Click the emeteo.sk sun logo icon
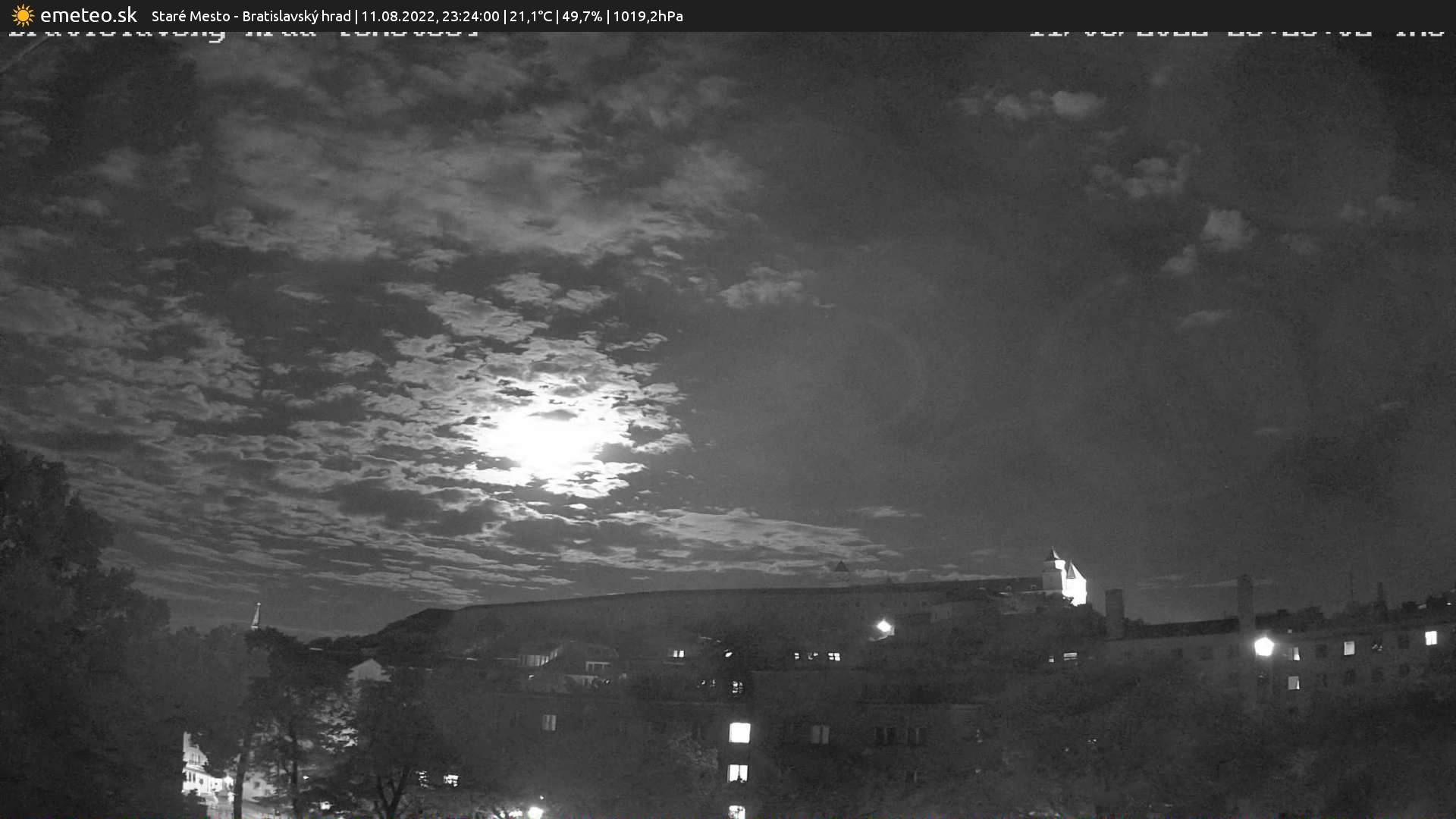Screen dimensions: 1456x819 [x=23, y=15]
